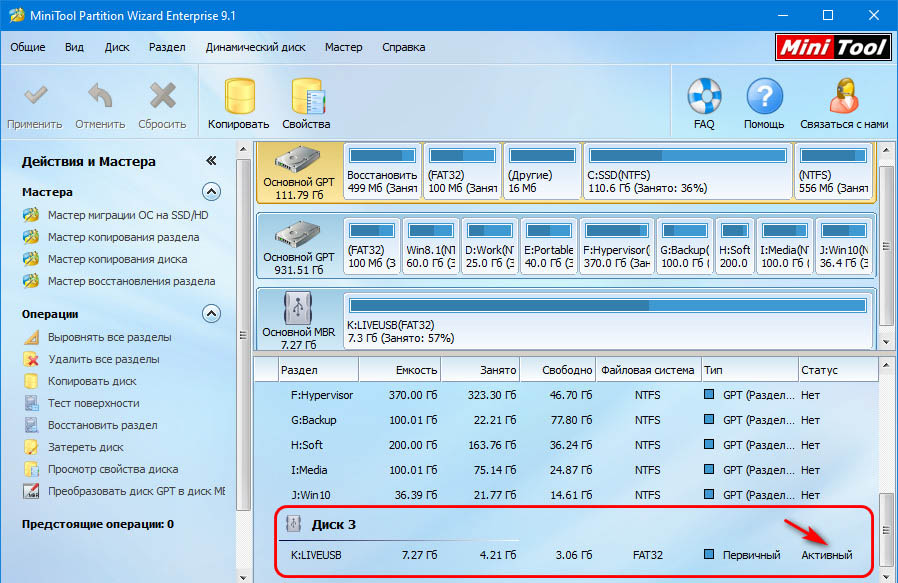Select the C:SSD(NTFS) partition block
898x583 pixels.
(x=686, y=171)
